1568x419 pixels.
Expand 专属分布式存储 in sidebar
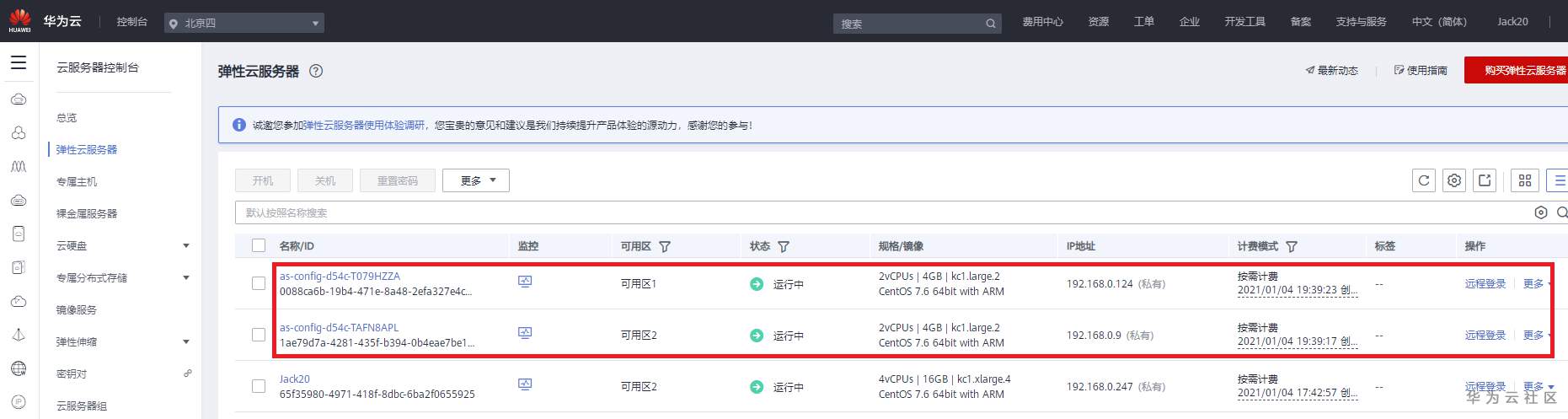click(x=186, y=277)
